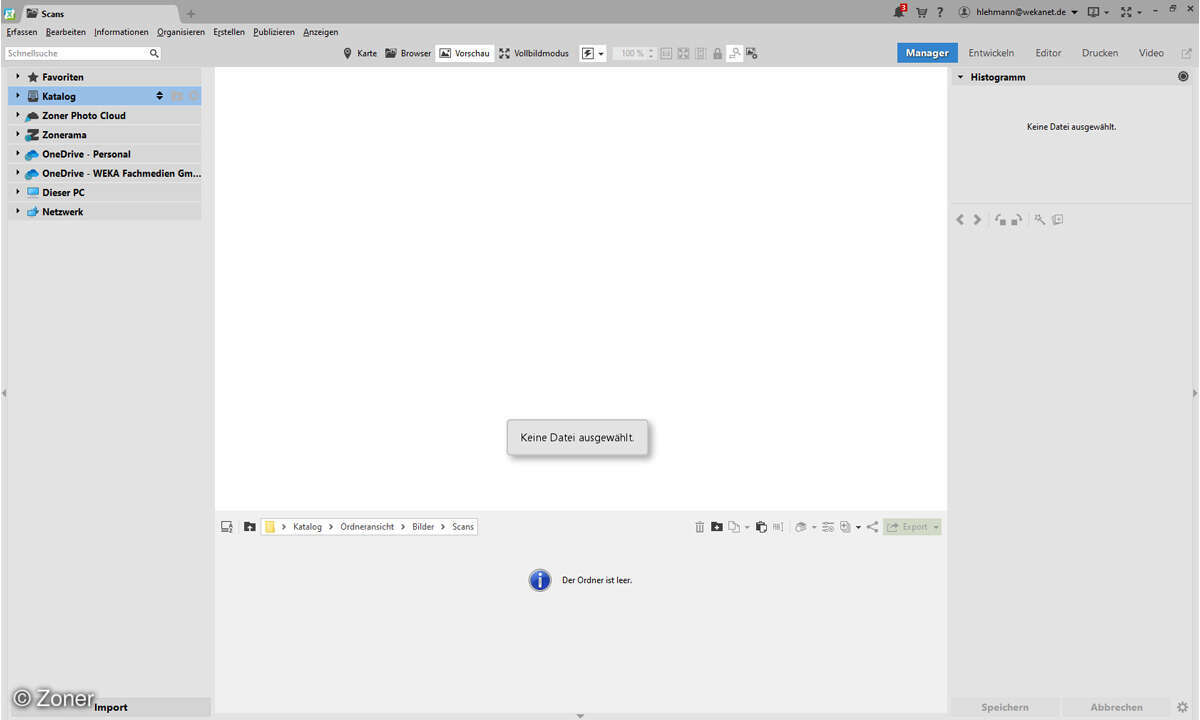1200x720 pixels.
Task: Open the Publizieren menu
Action: pos(274,32)
